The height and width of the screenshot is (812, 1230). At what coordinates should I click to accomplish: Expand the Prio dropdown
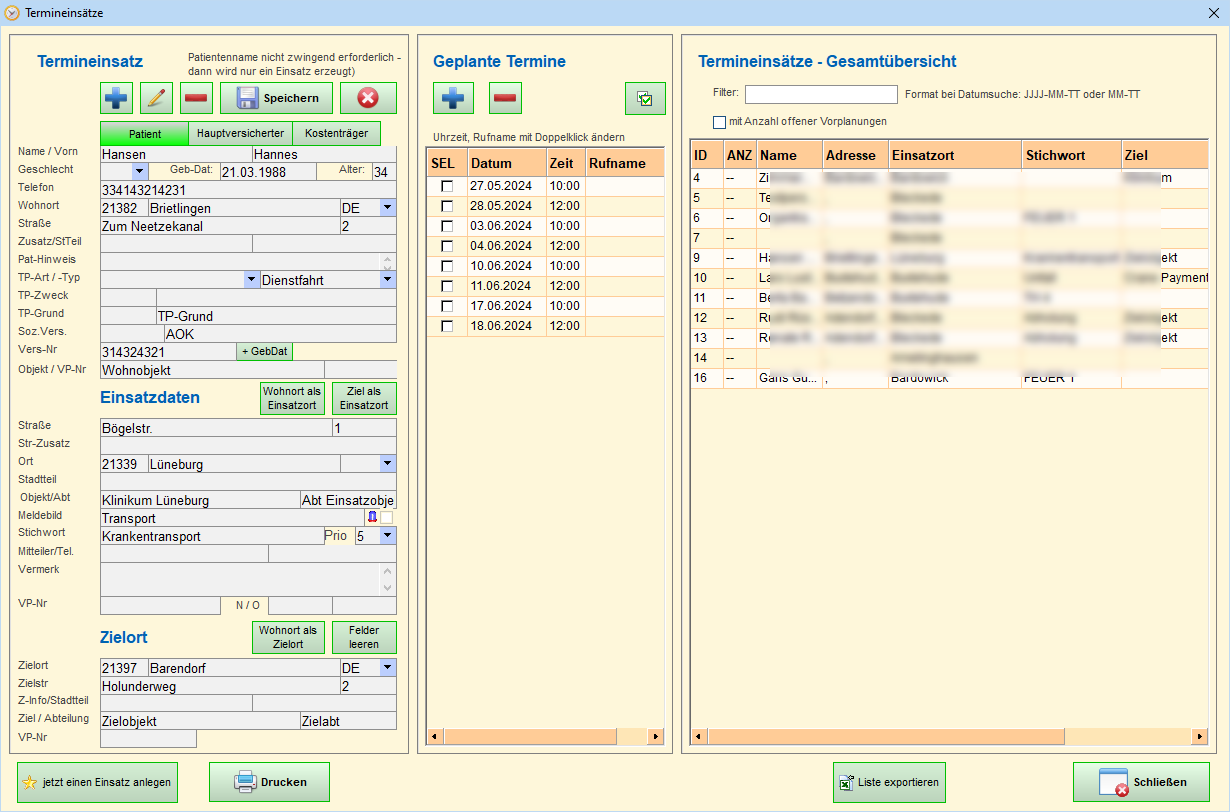click(x=387, y=536)
